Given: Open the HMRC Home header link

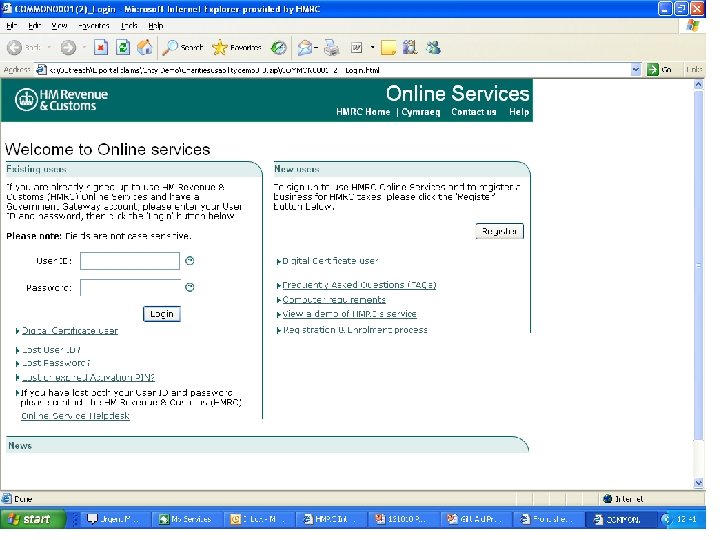Looking at the screenshot, I should pos(363,112).
